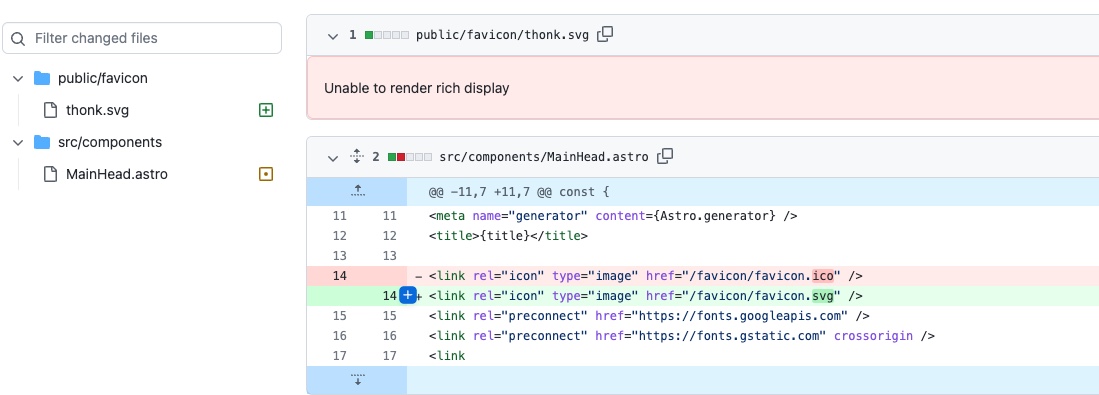Click the hunk header @@ -11,7 +11,7 @@
This screenshot has height=395, width=1099.
[519, 191]
